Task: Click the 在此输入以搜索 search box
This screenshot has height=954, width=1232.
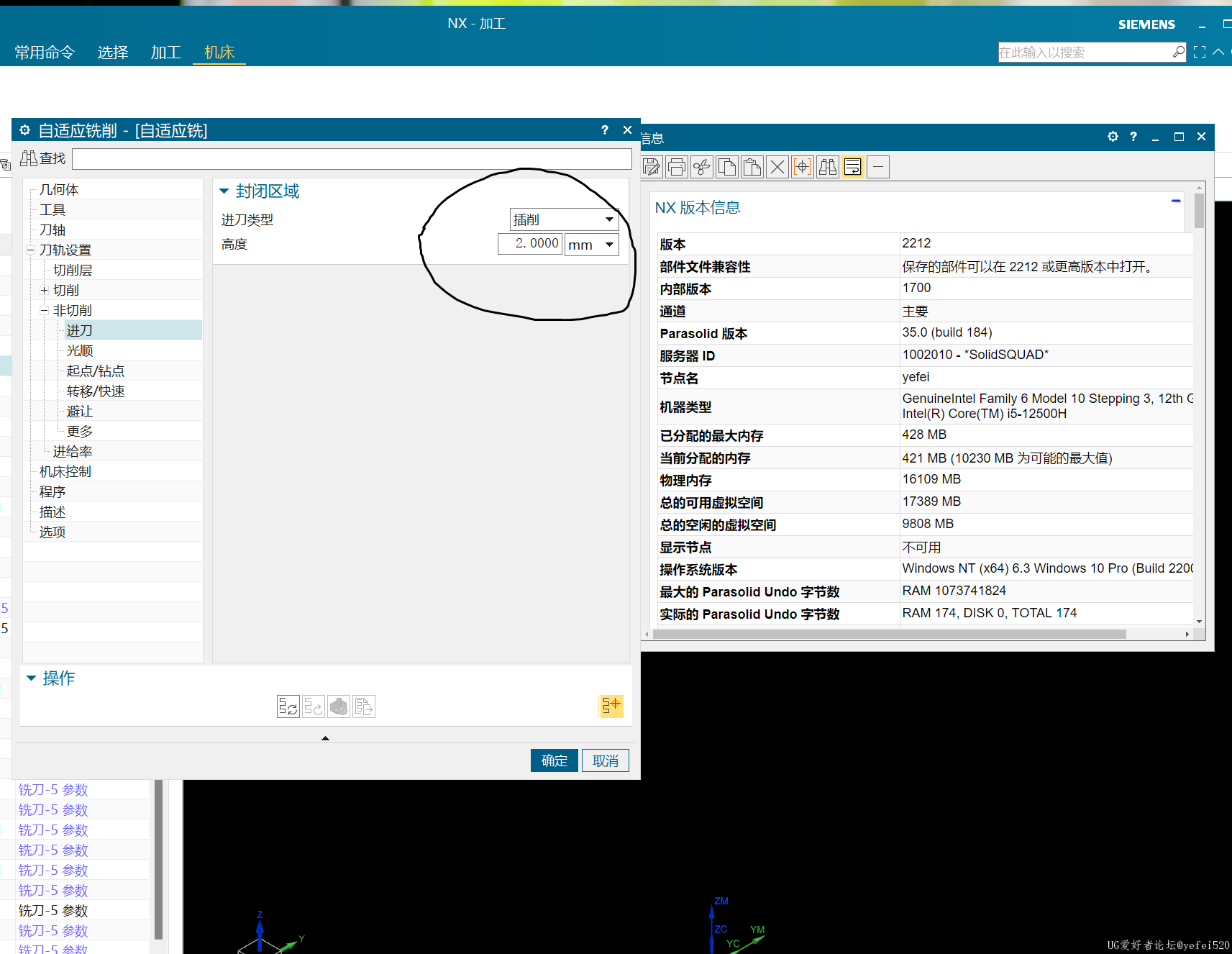Action: (x=1085, y=52)
